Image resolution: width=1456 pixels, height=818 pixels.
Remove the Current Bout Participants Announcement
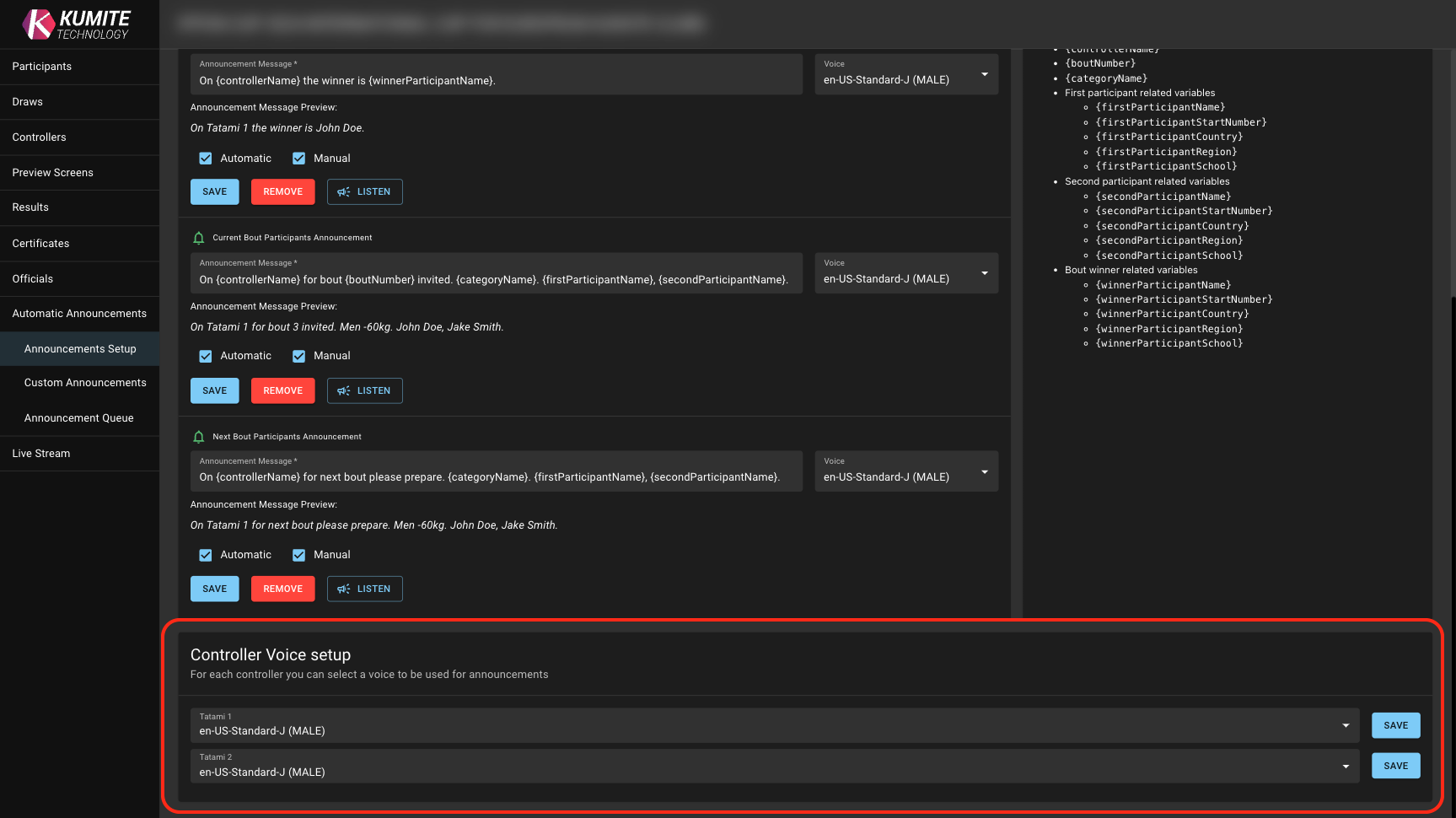point(283,391)
